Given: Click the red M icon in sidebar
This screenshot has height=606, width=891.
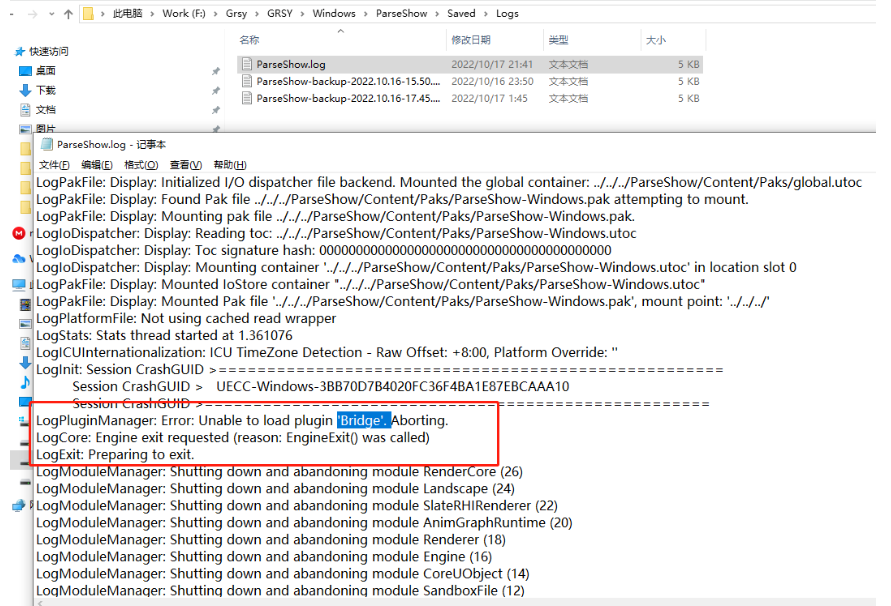Looking at the screenshot, I should click(19, 233).
